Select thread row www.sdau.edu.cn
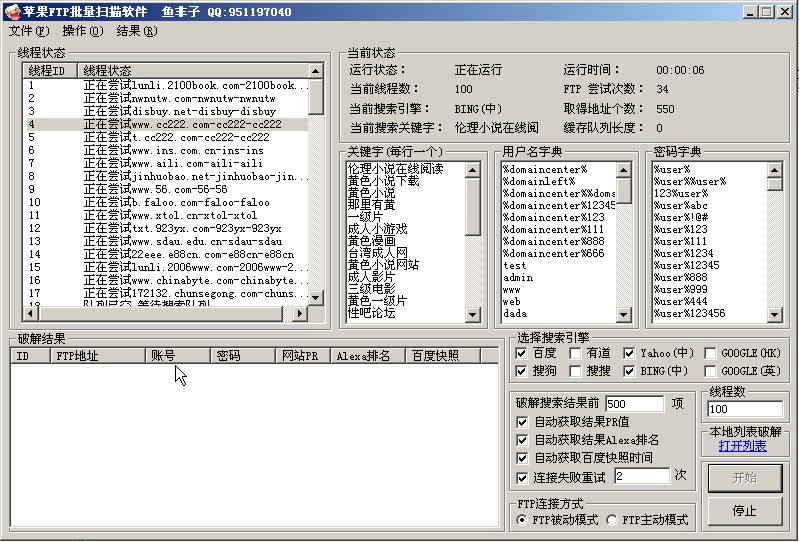The image size is (799, 542). pos(167,241)
